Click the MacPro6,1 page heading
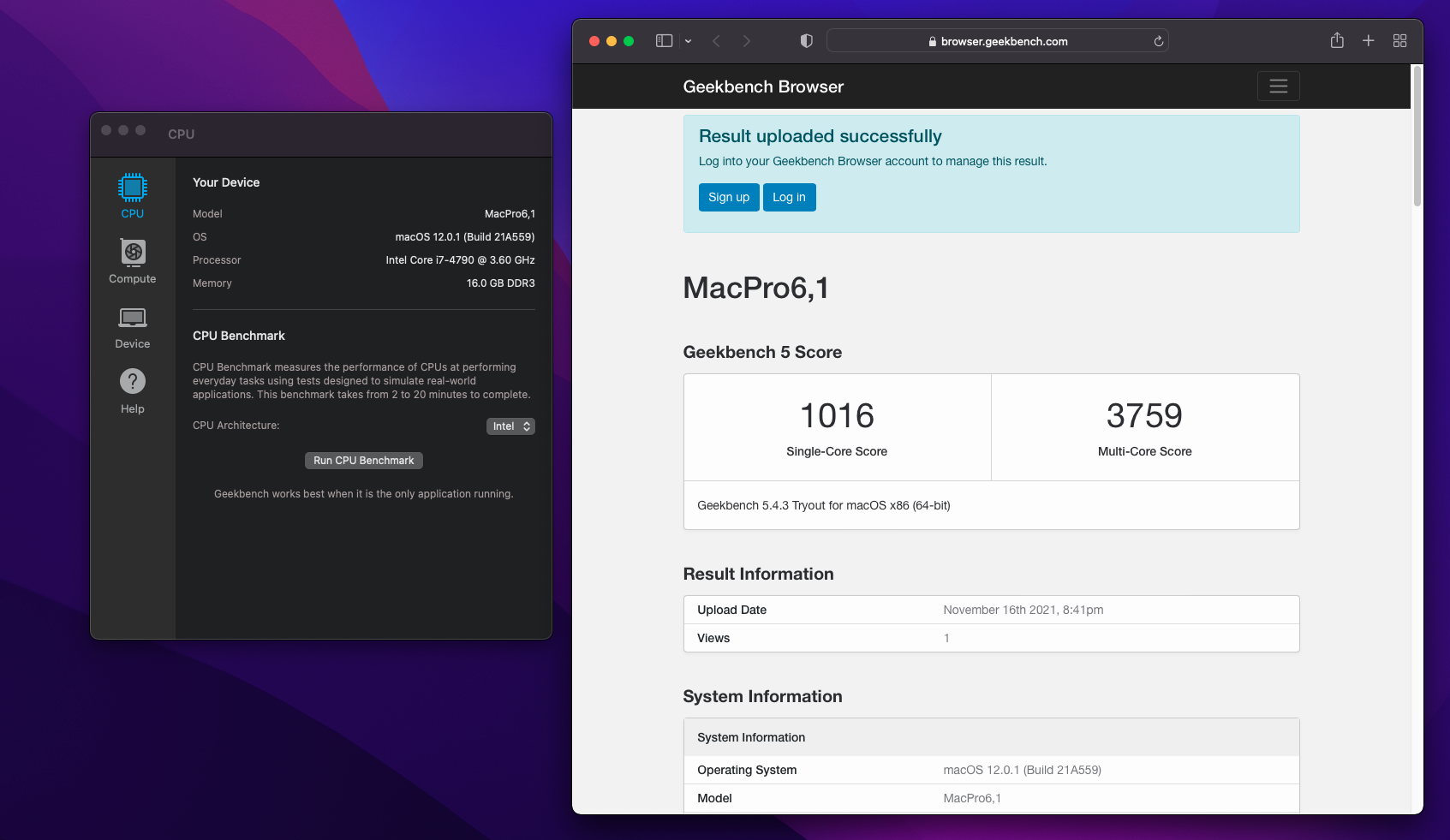The width and height of the screenshot is (1450, 840). pos(756,288)
